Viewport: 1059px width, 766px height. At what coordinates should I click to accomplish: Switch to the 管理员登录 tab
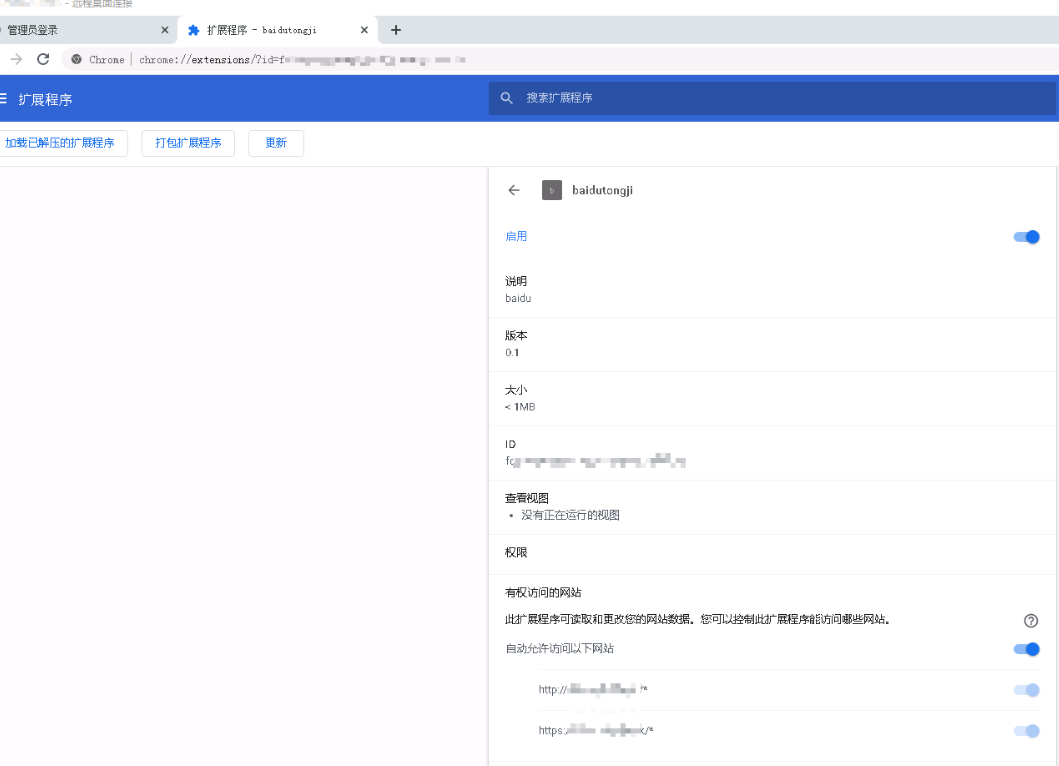point(86,30)
